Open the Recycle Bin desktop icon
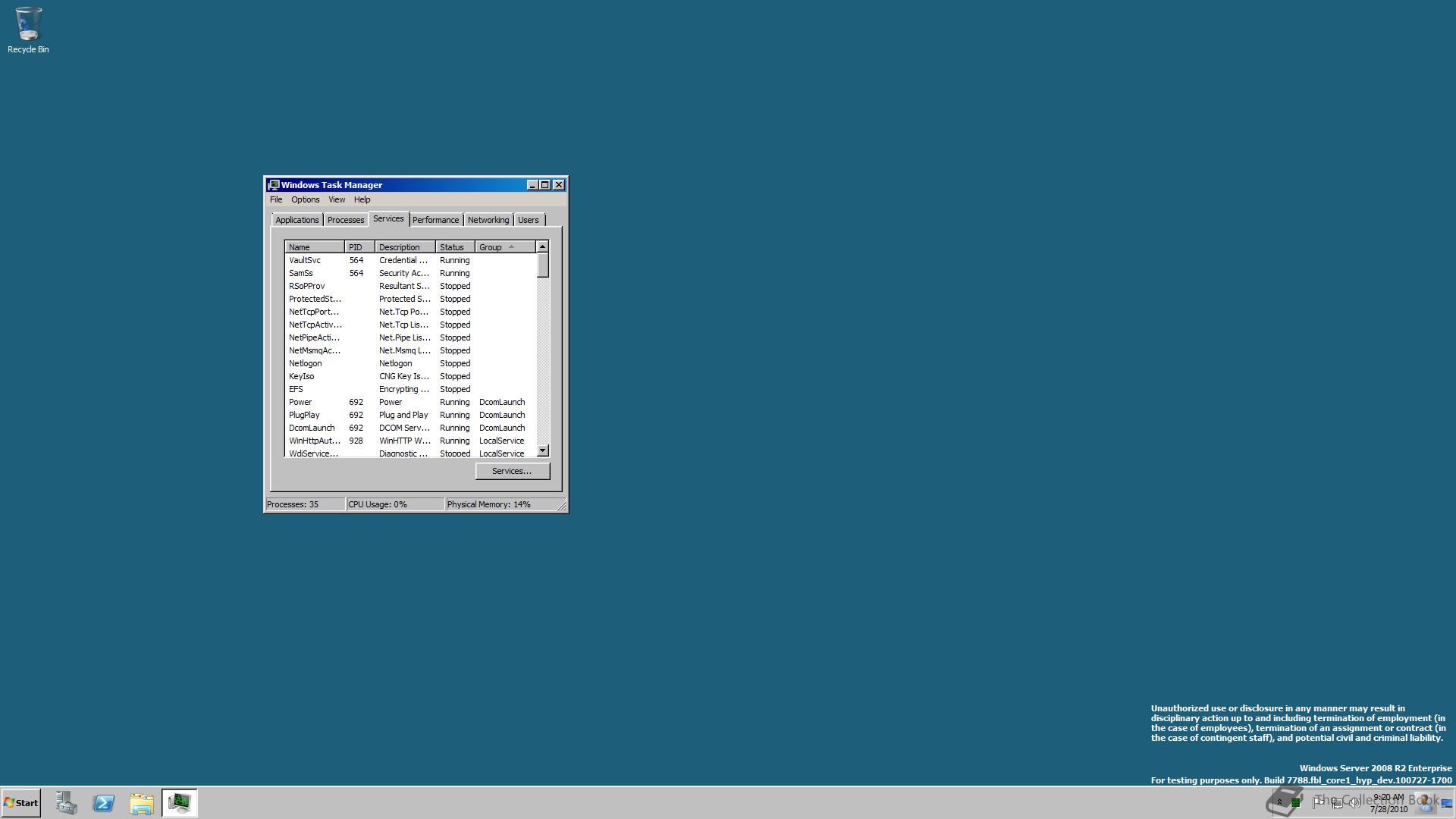This screenshot has height=819, width=1456. pyautogui.click(x=28, y=30)
